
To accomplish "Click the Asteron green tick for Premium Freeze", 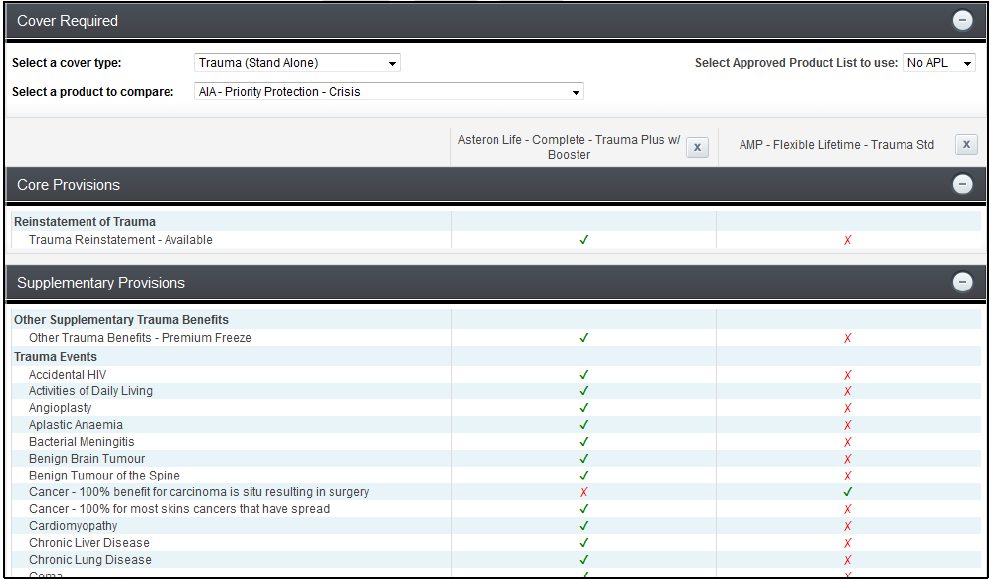I will (x=584, y=338).
